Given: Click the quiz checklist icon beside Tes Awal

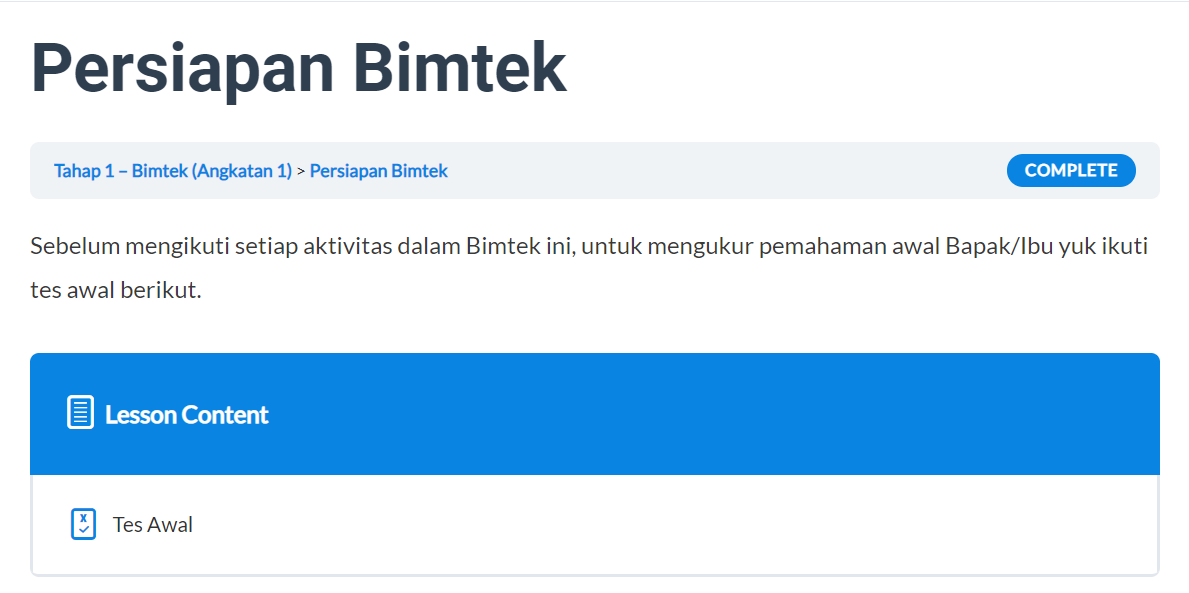Looking at the screenshot, I should pos(85,524).
